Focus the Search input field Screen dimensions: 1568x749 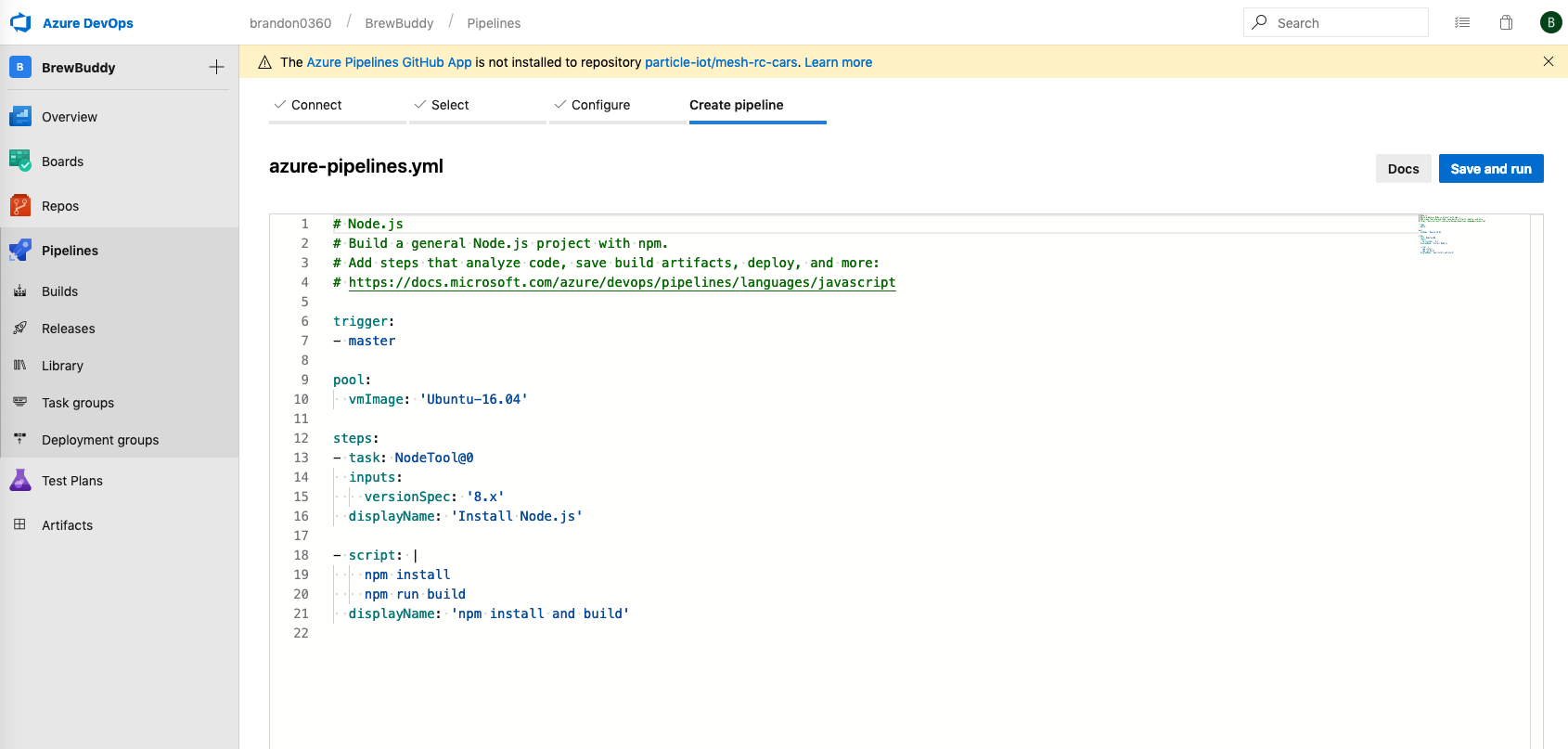click(x=1336, y=22)
